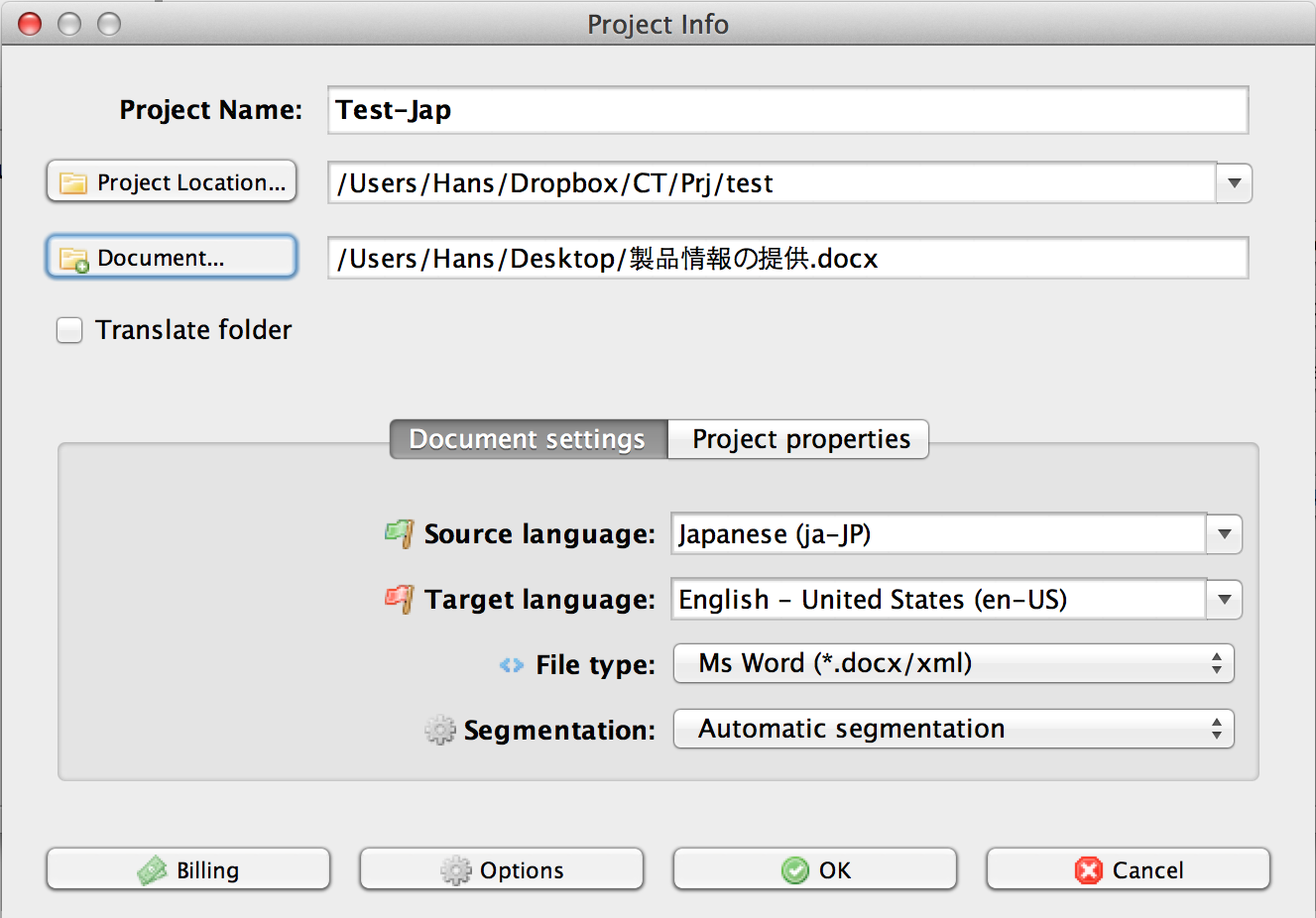This screenshot has width=1316, height=918.
Task: Open the File type popup menu
Action: 953,664
